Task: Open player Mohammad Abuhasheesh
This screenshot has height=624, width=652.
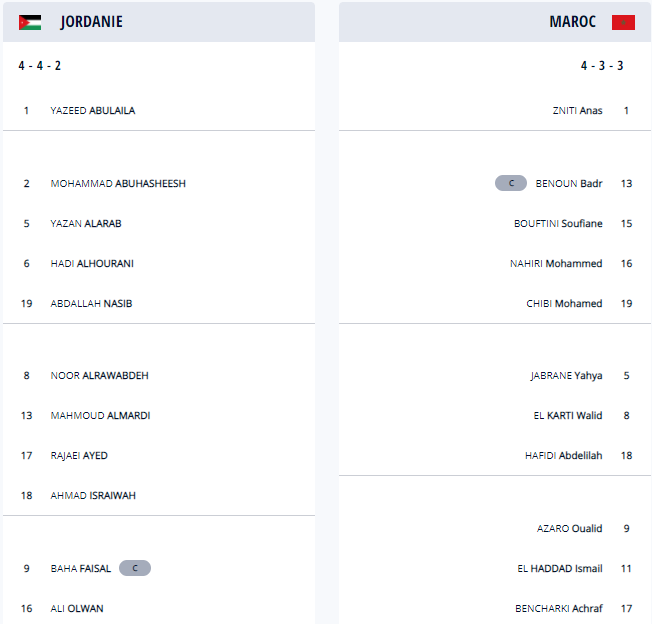Action: pyautogui.click(x=118, y=184)
